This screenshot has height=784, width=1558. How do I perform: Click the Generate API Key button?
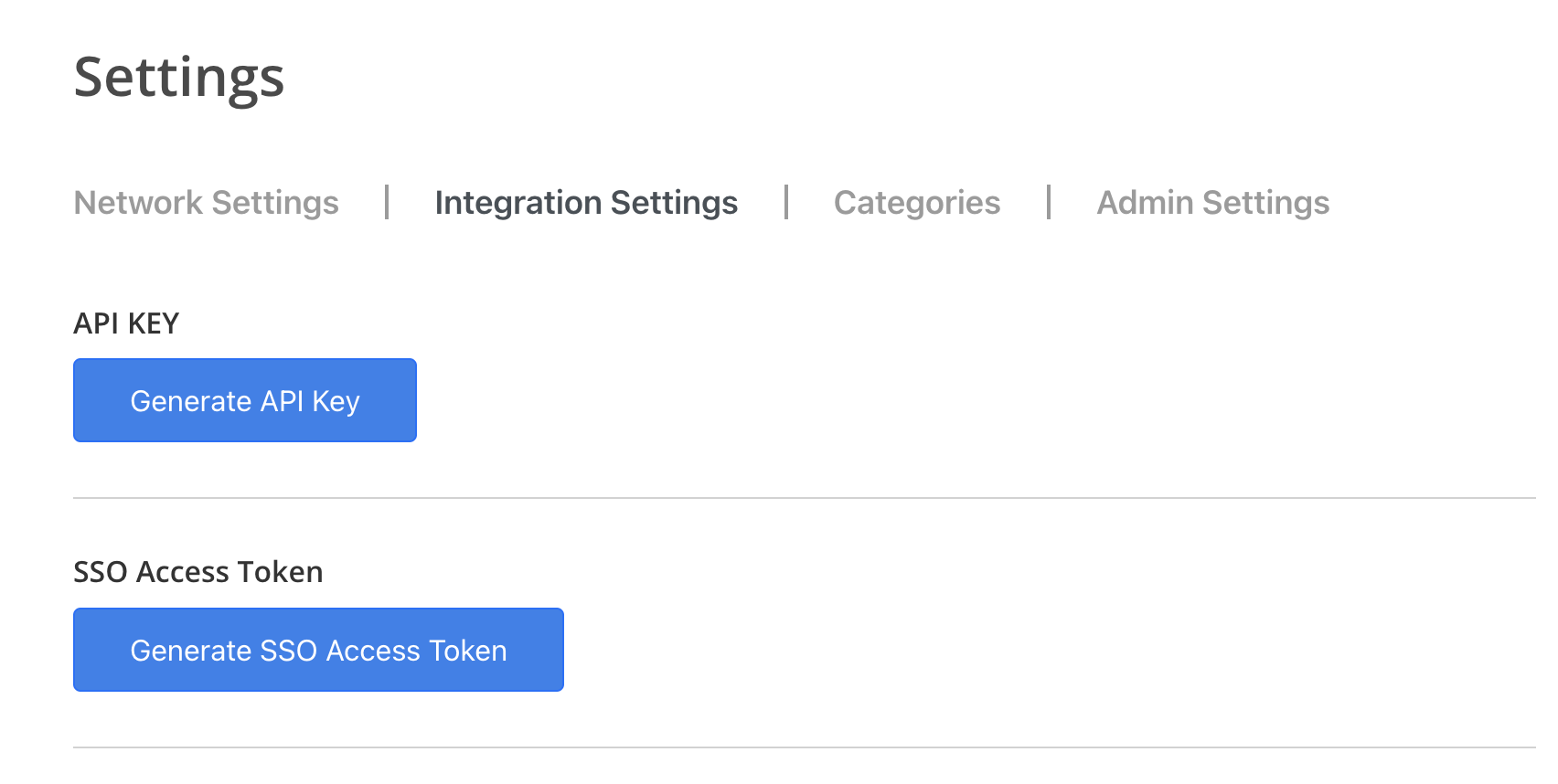[245, 400]
